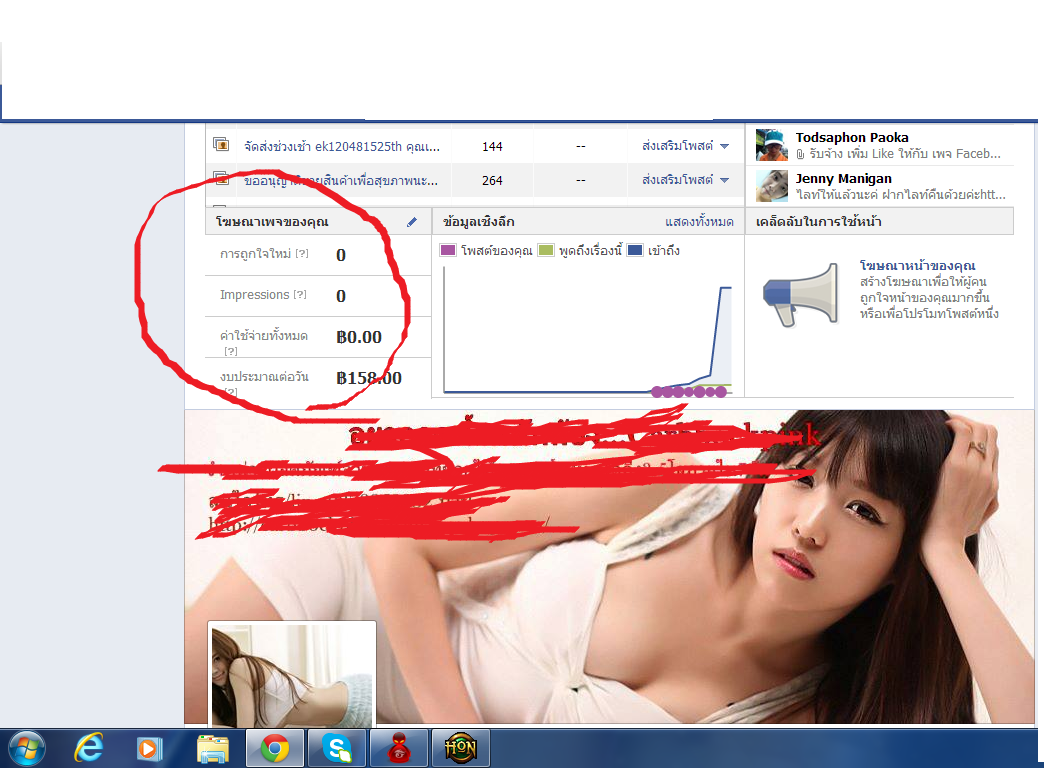Click the reach value 264
Viewport: 1044px width, 769px height.
[492, 180]
